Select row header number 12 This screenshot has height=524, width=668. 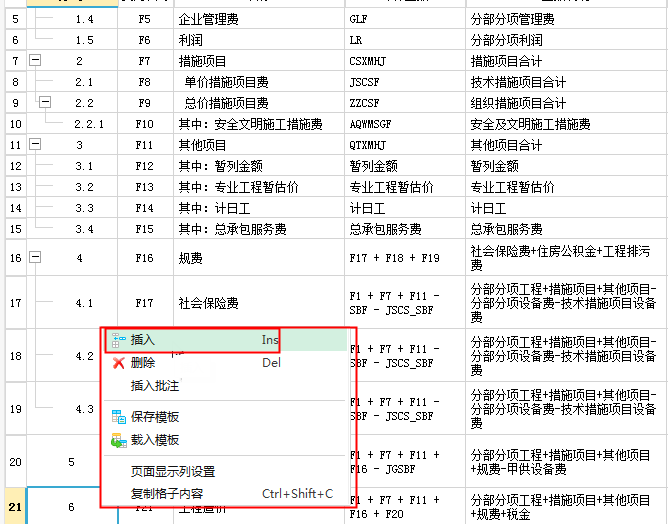tap(14, 166)
